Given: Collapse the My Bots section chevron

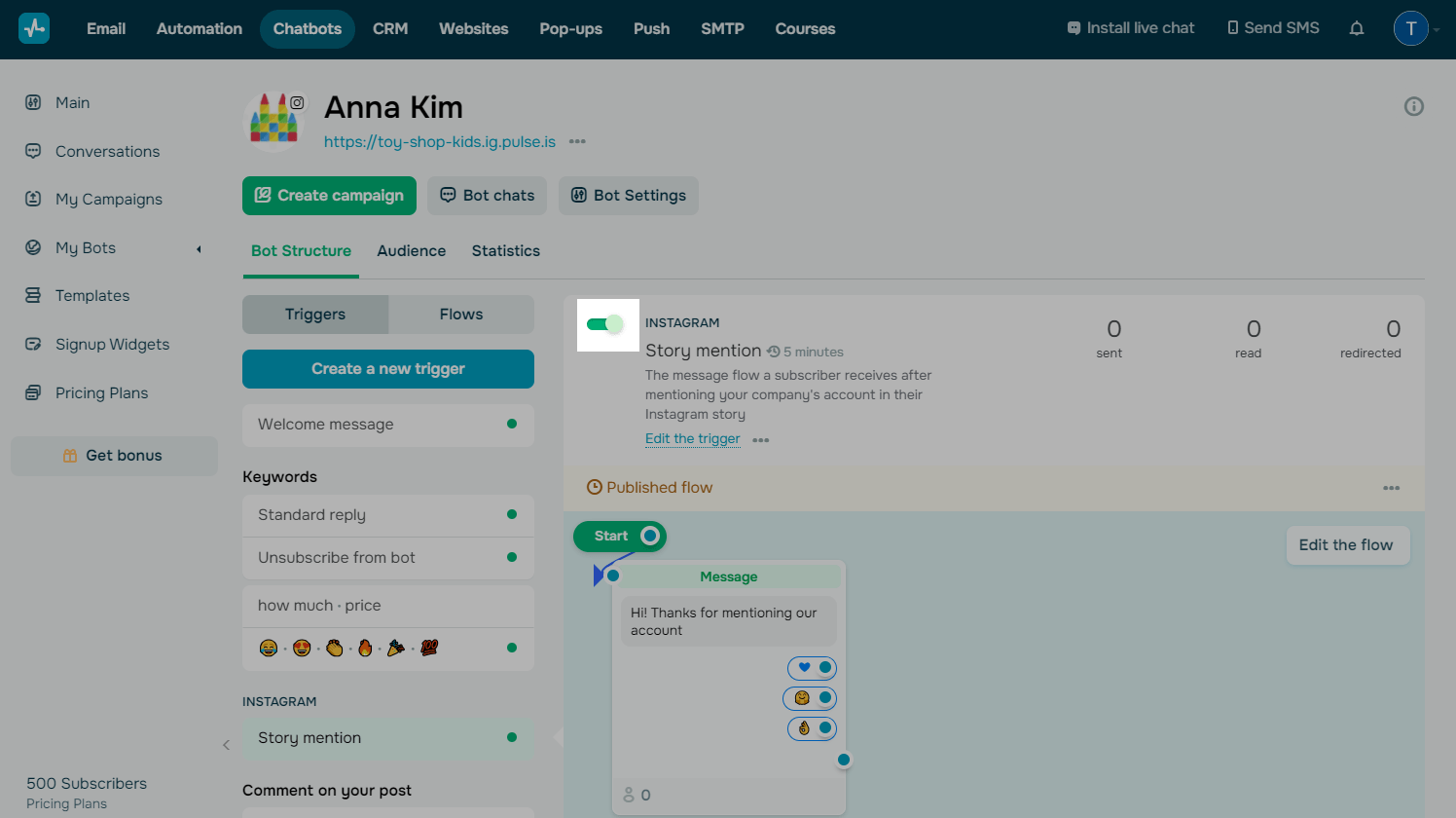Looking at the screenshot, I should (199, 248).
